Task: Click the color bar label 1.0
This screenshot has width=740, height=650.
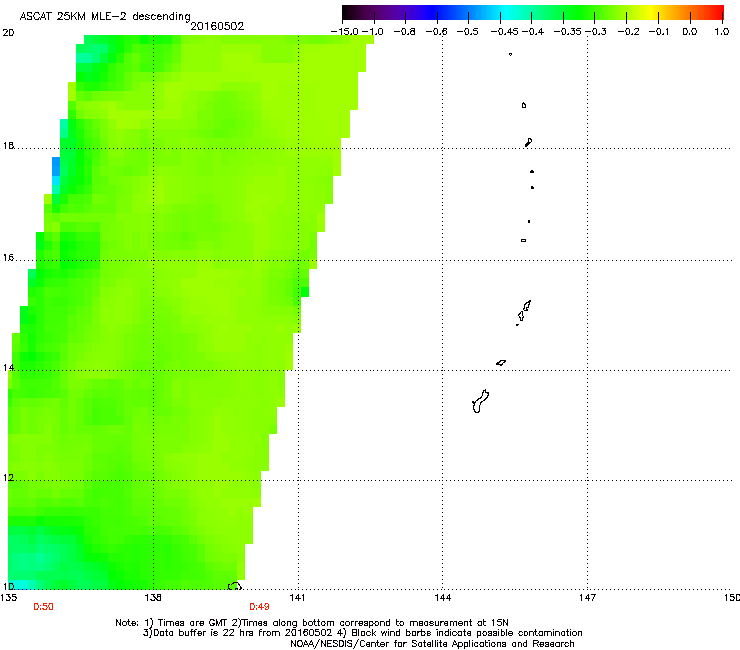Action: coord(722,32)
